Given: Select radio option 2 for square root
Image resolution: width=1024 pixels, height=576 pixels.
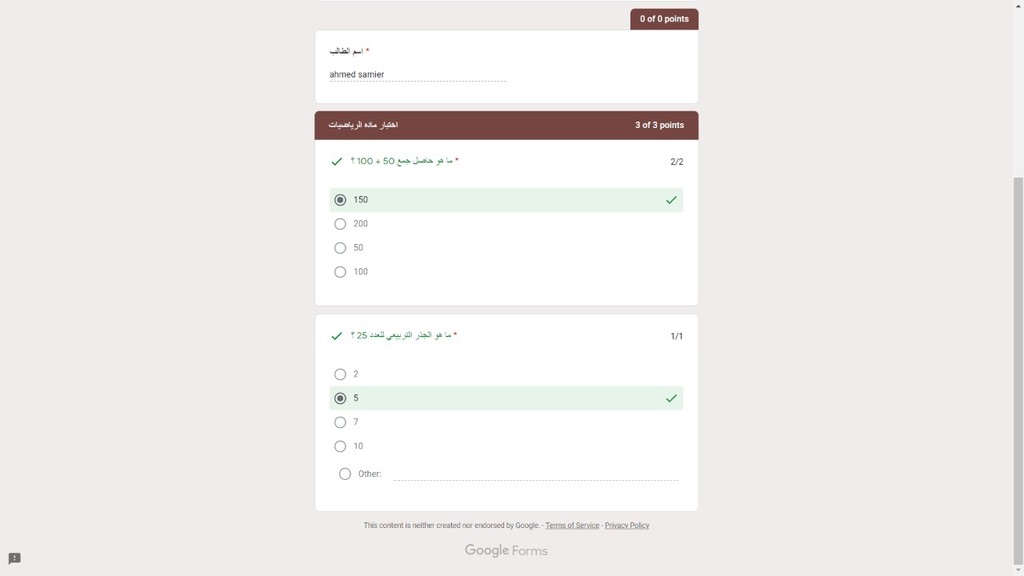Looking at the screenshot, I should pyautogui.click(x=340, y=374).
